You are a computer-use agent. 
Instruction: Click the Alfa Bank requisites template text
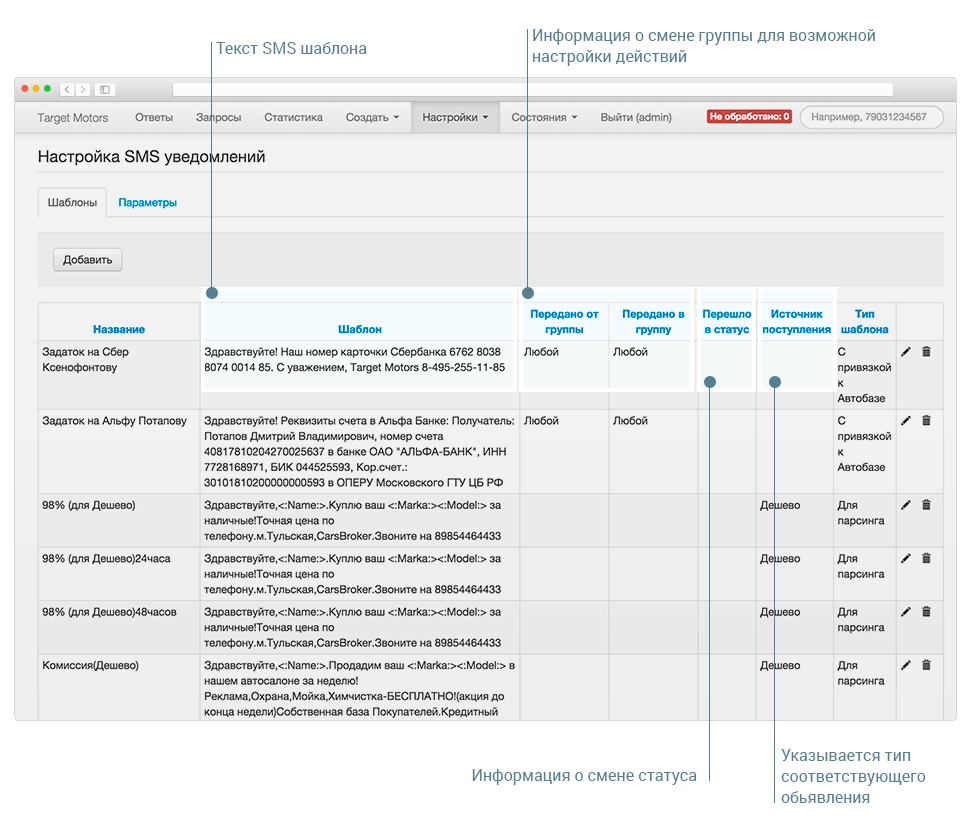tap(359, 452)
